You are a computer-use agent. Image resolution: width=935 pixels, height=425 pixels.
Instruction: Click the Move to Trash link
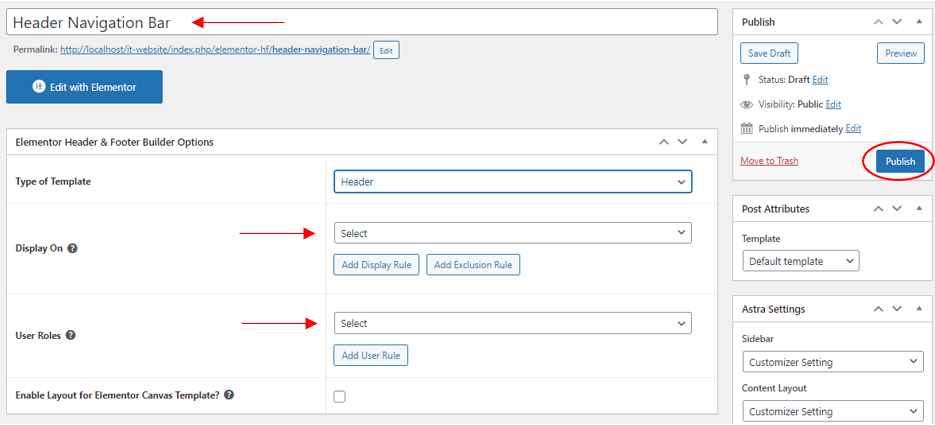coord(769,161)
